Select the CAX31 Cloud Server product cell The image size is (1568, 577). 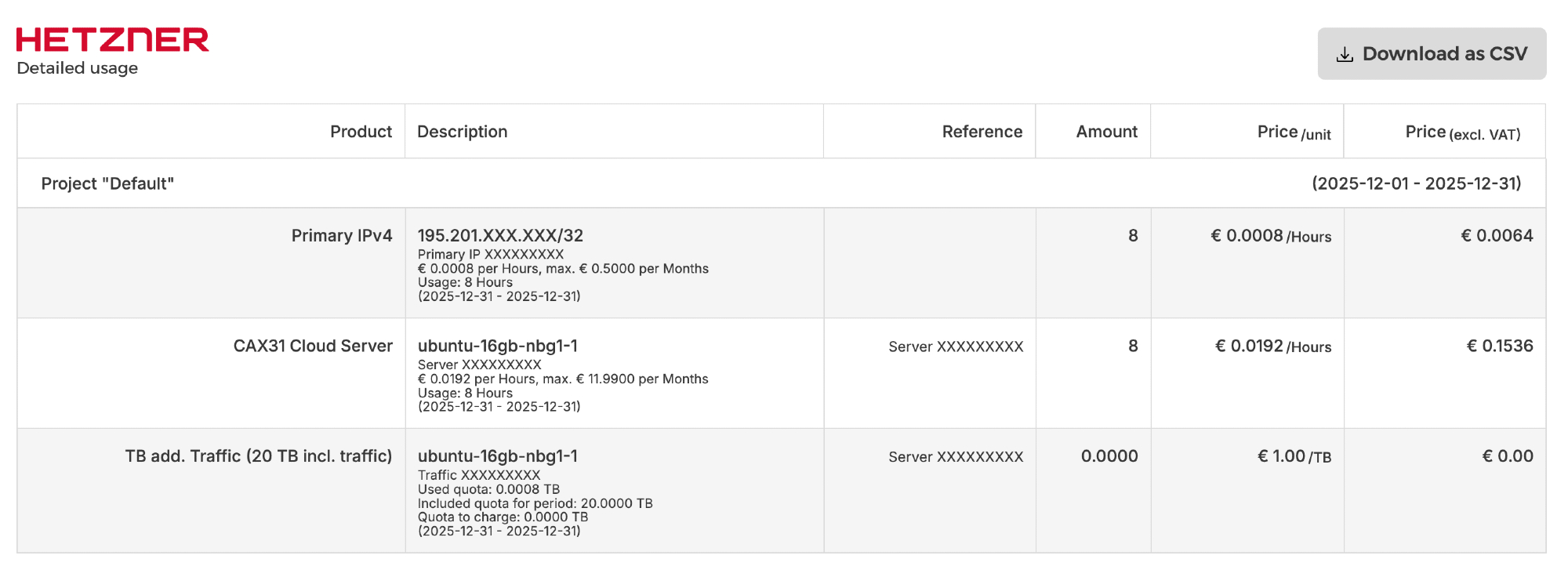(x=313, y=347)
